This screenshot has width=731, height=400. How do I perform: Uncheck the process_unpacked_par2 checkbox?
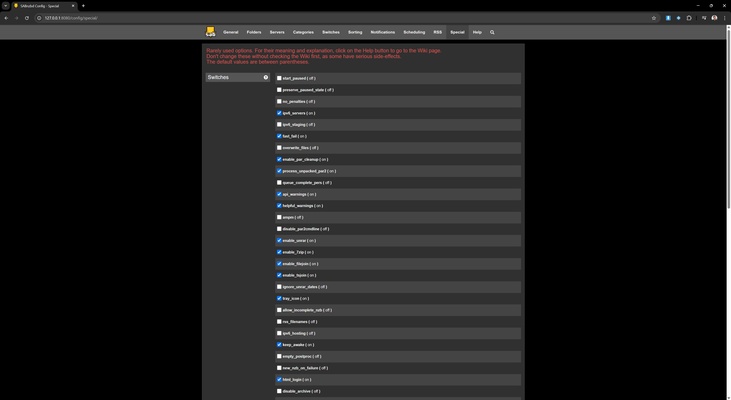(x=279, y=171)
